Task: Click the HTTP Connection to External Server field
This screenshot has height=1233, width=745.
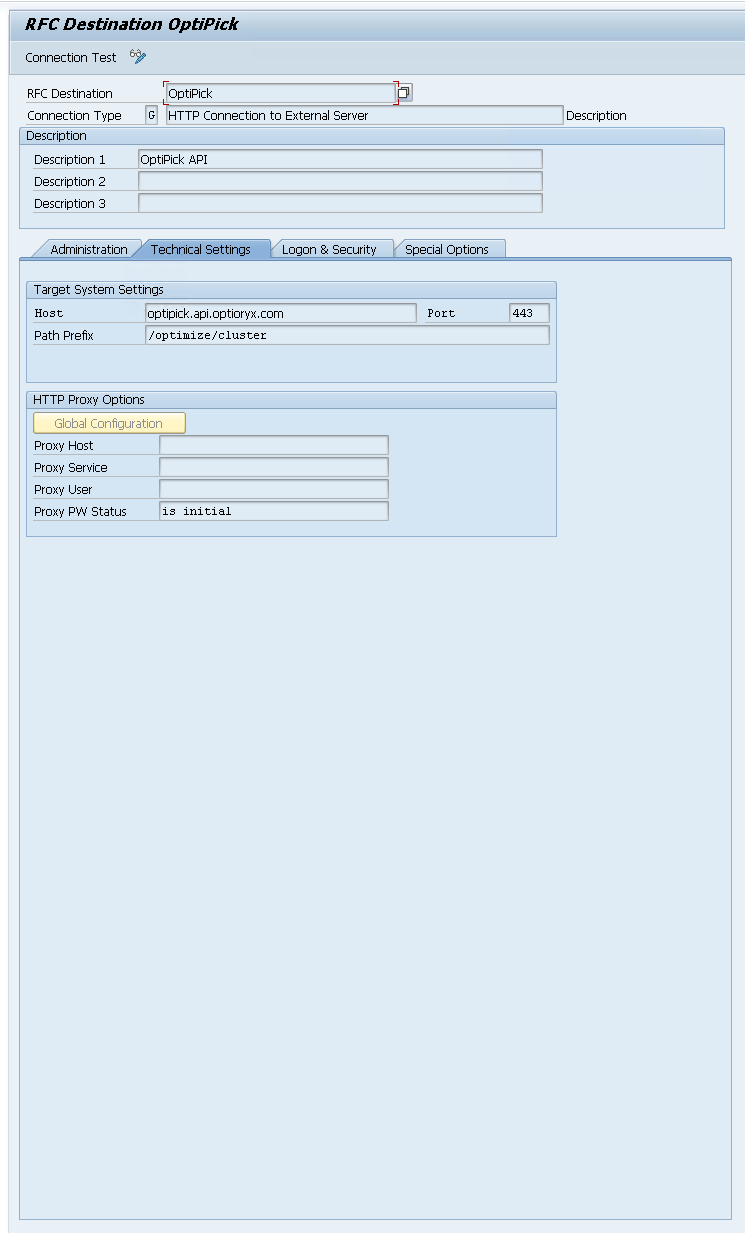Action: [364, 115]
